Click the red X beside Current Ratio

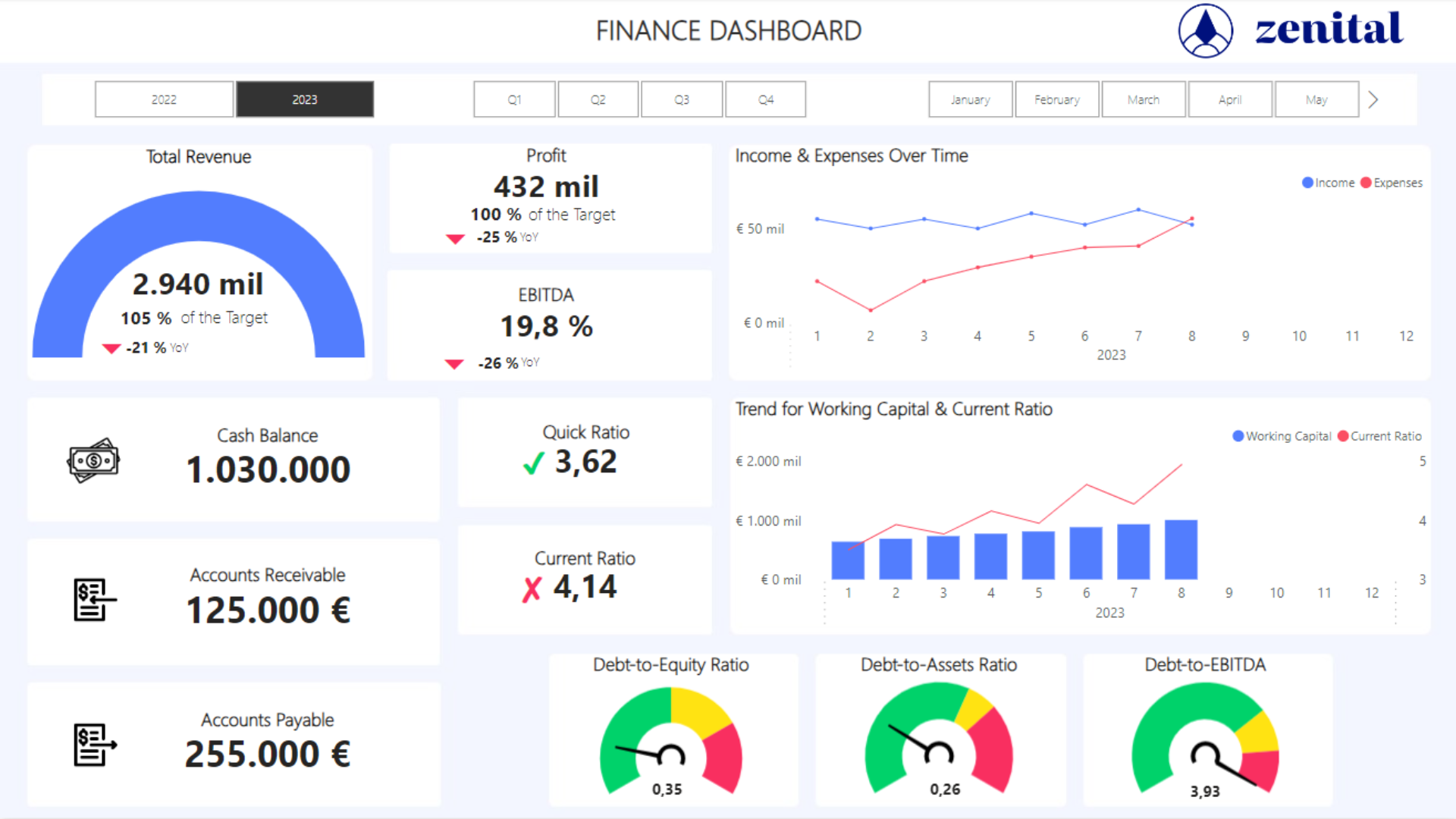tap(532, 588)
